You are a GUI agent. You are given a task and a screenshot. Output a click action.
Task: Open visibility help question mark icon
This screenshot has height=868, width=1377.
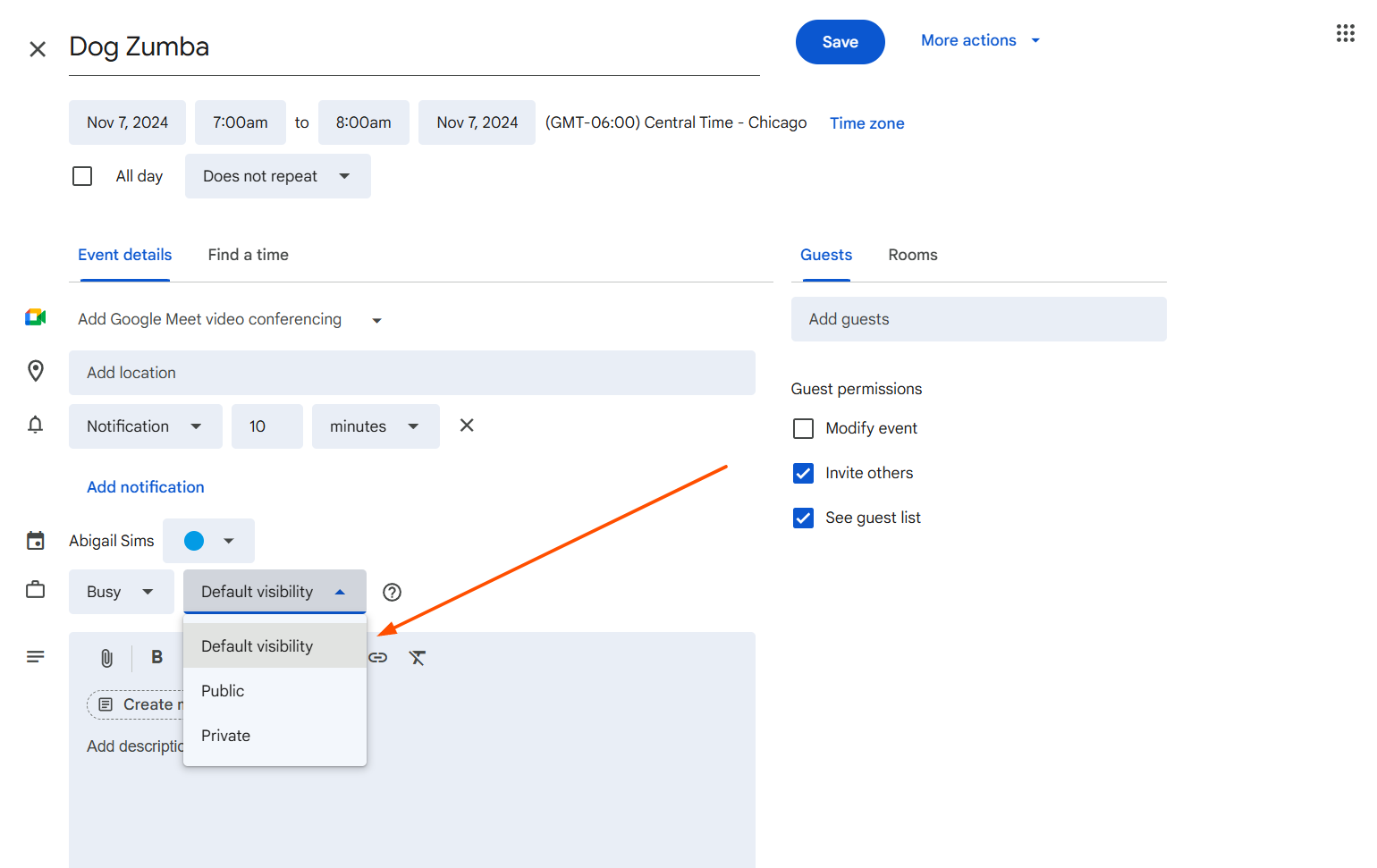pyautogui.click(x=392, y=592)
